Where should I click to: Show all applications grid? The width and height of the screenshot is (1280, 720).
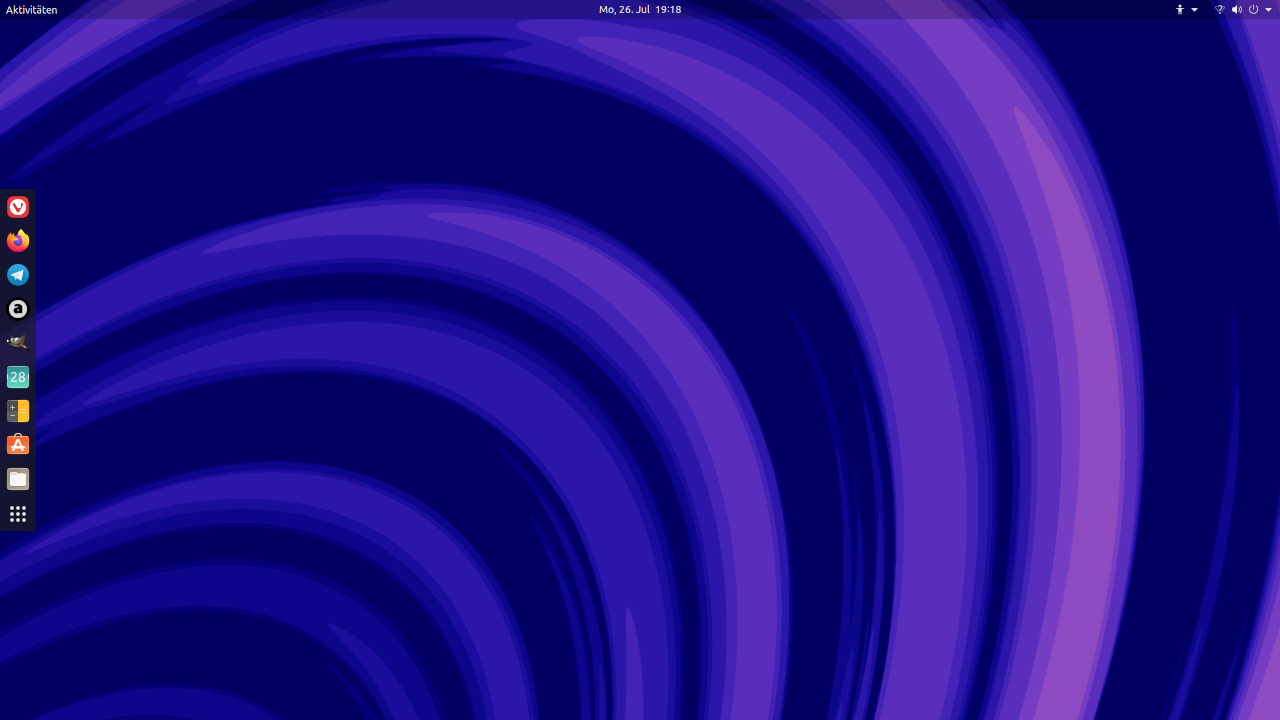[18, 514]
